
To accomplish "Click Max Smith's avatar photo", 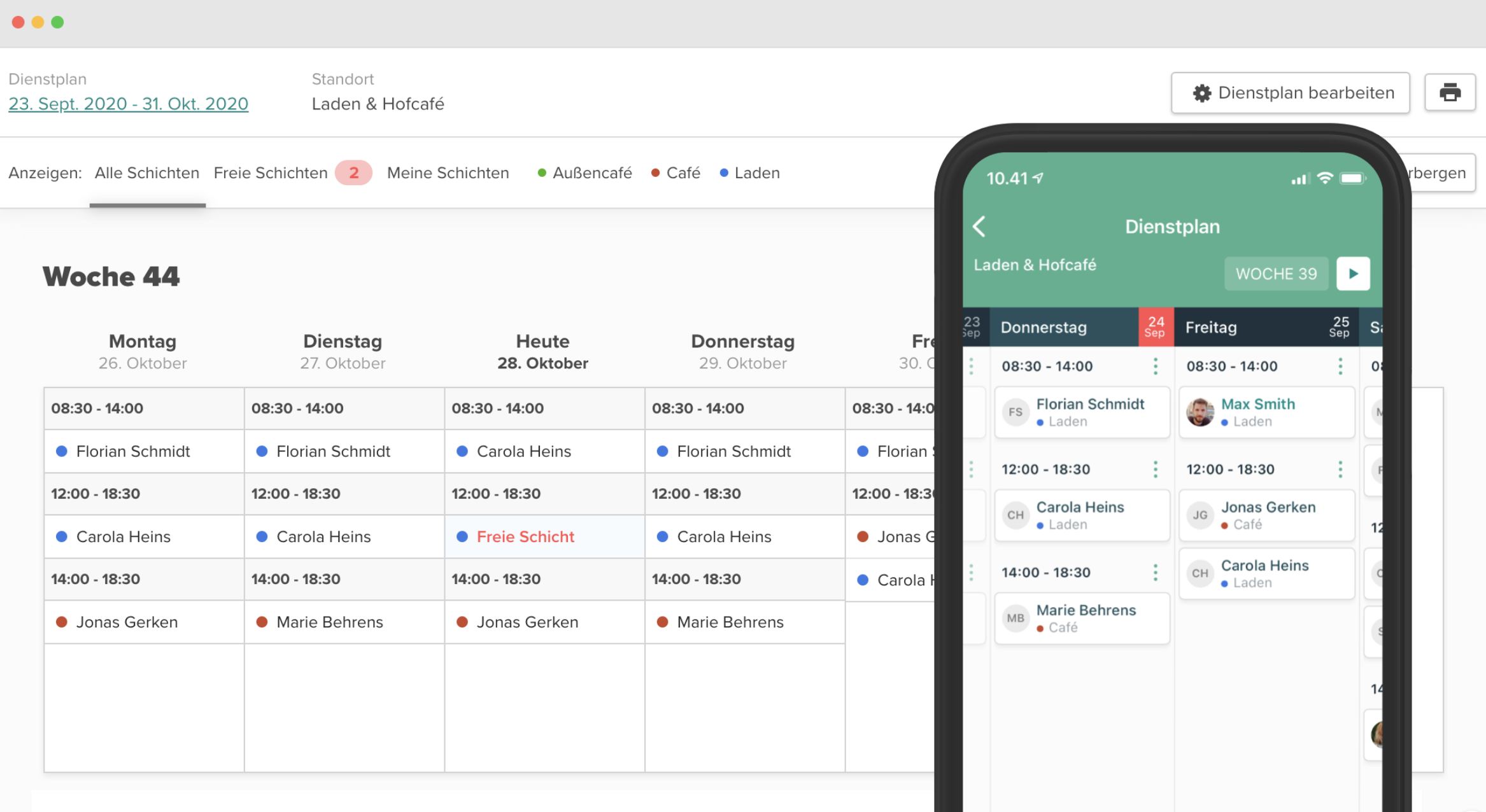I will (x=1200, y=412).
